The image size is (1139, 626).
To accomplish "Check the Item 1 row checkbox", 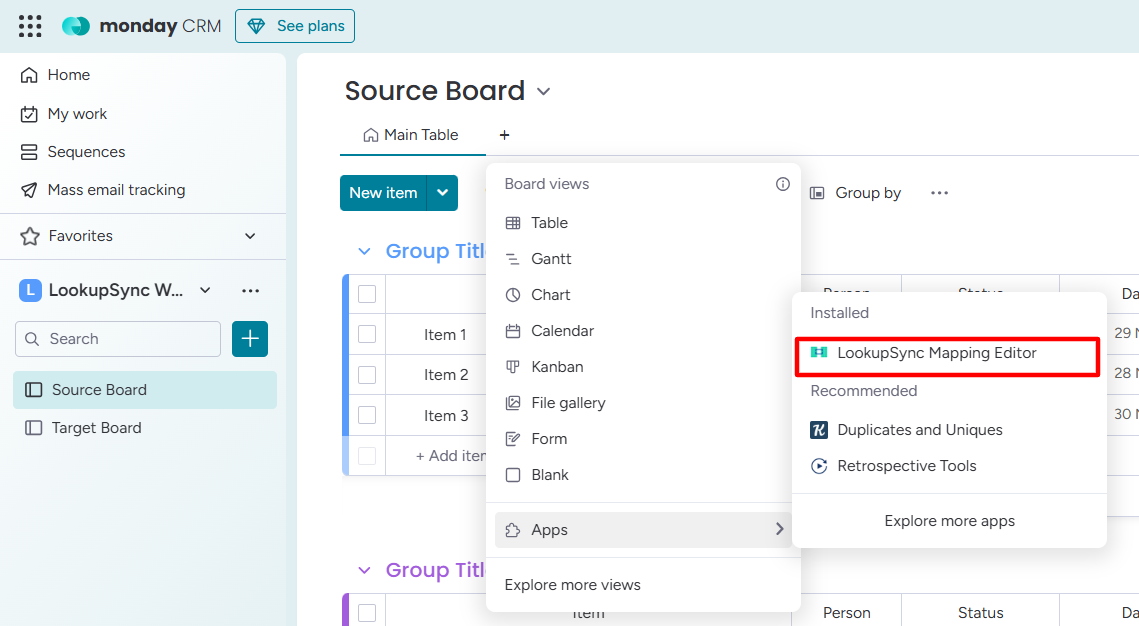I will [x=367, y=334].
